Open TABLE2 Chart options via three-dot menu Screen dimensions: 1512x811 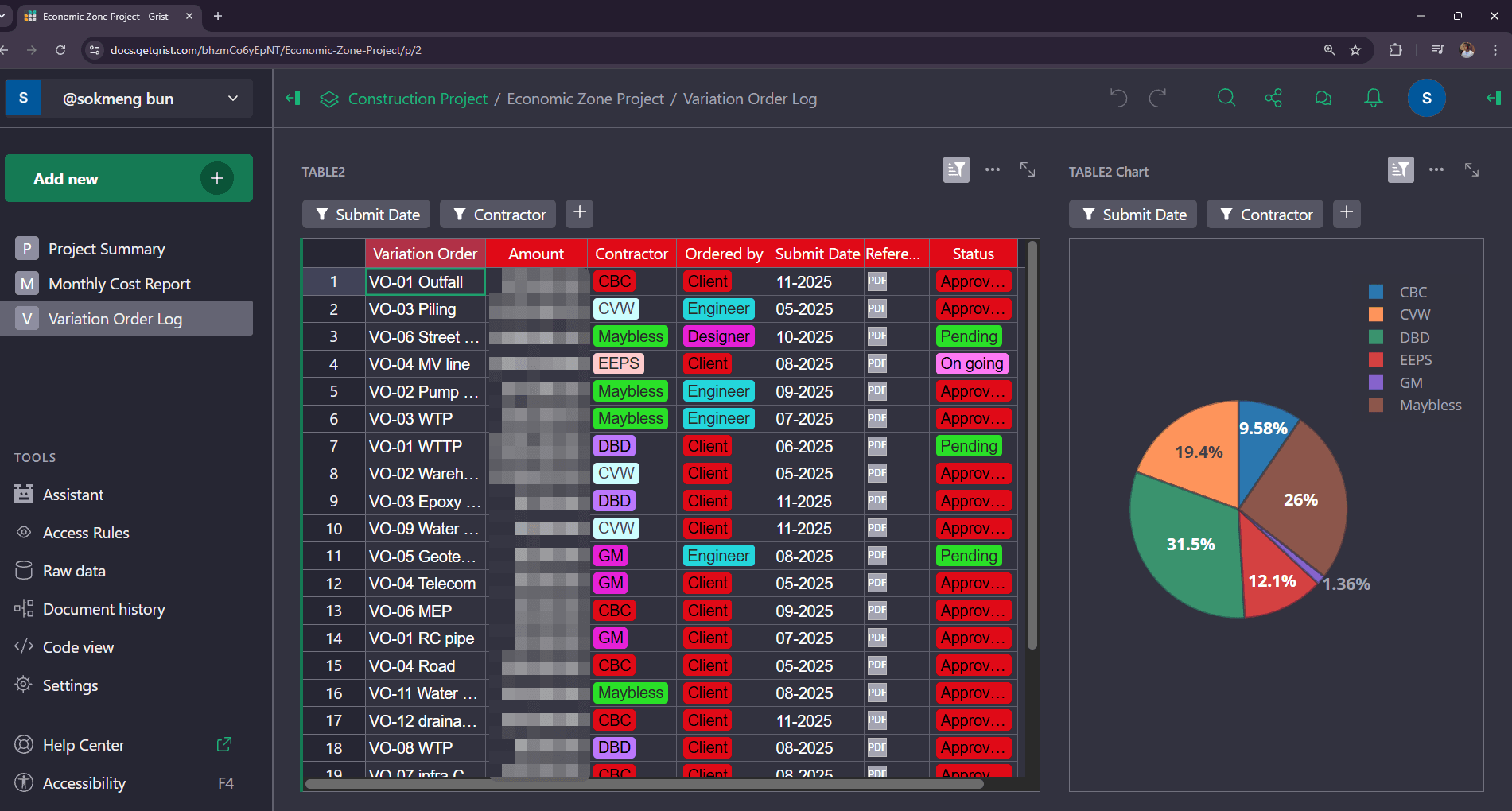pyautogui.click(x=1436, y=169)
